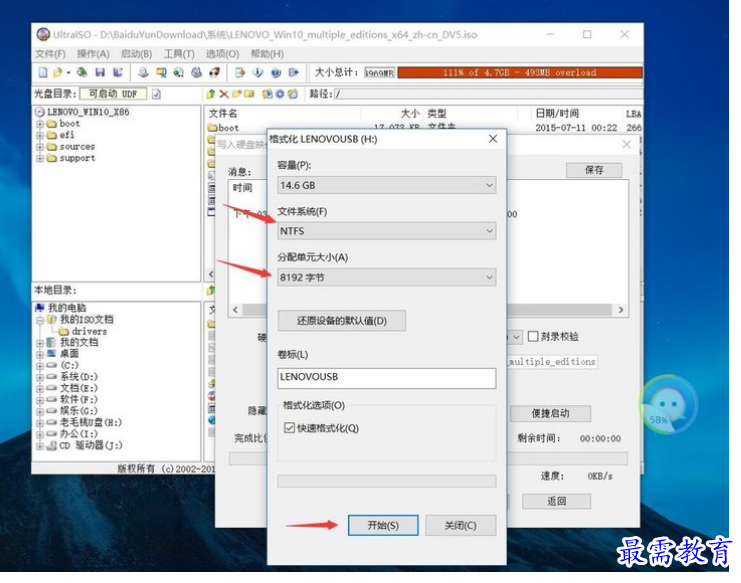Close the 格式化 LENOVOUSB dialog
The height and width of the screenshot is (583, 741).
pyautogui.click(x=493, y=138)
